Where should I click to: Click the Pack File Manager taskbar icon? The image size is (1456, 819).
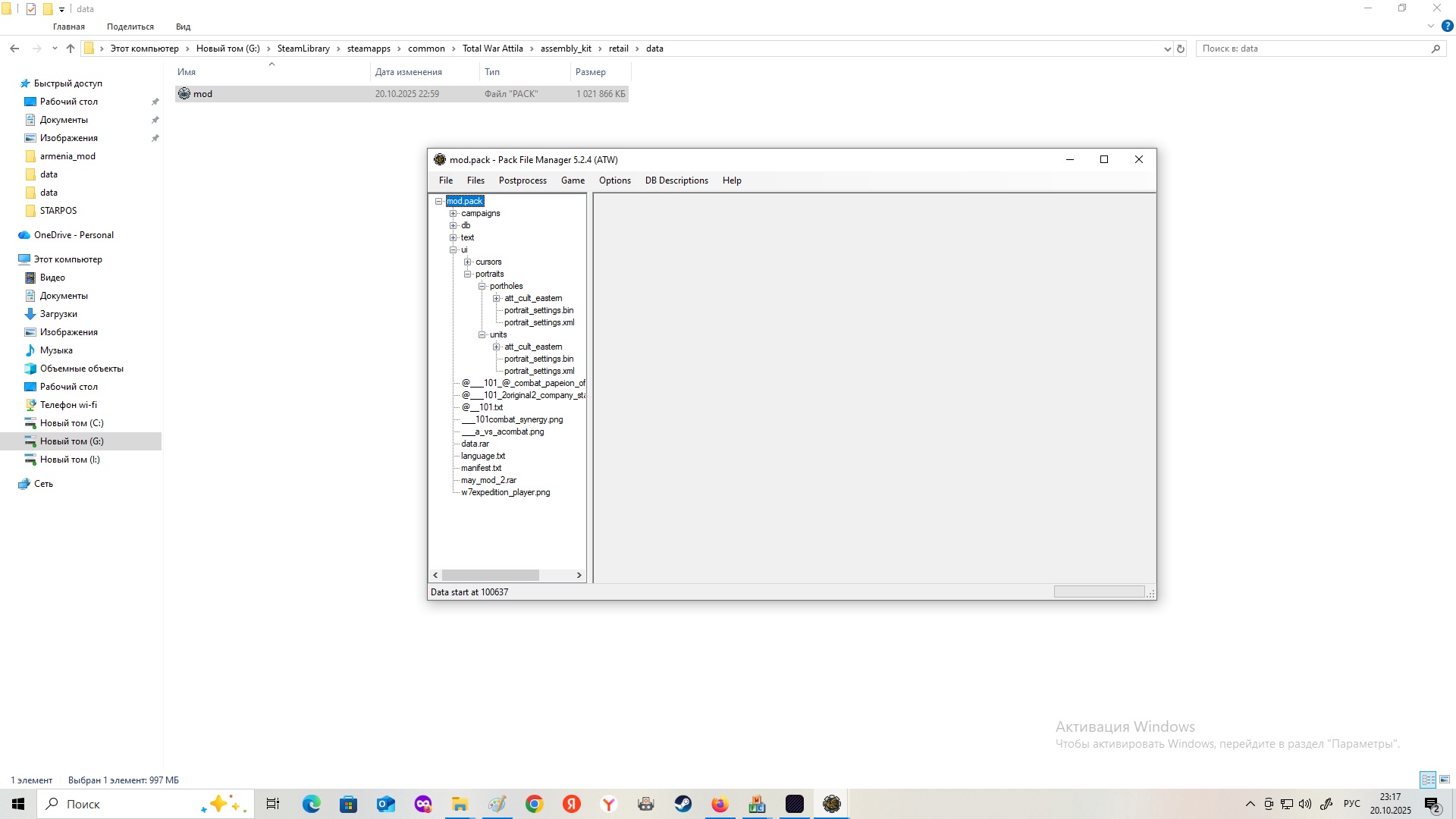(832, 804)
